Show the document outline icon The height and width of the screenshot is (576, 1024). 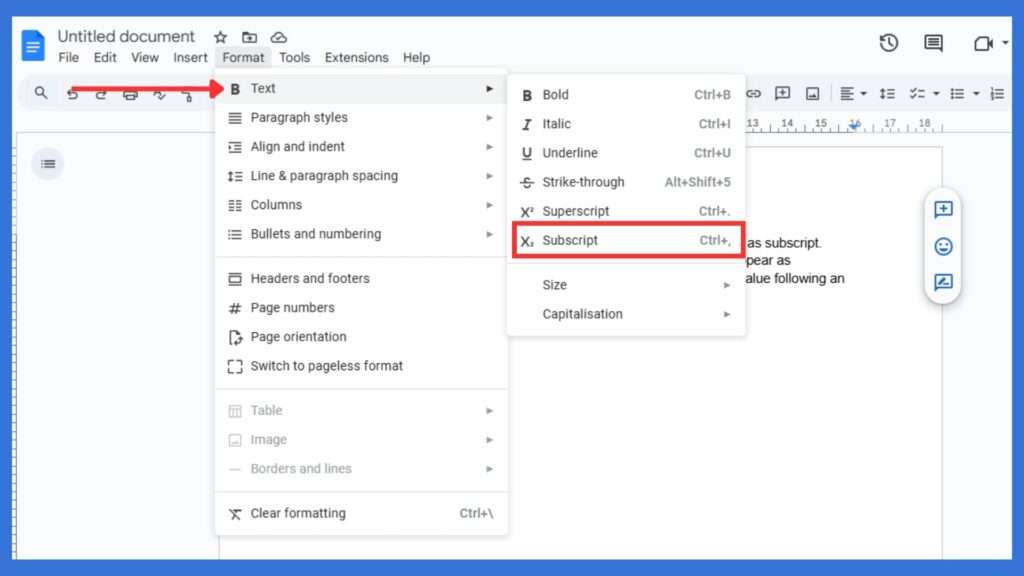tap(47, 163)
